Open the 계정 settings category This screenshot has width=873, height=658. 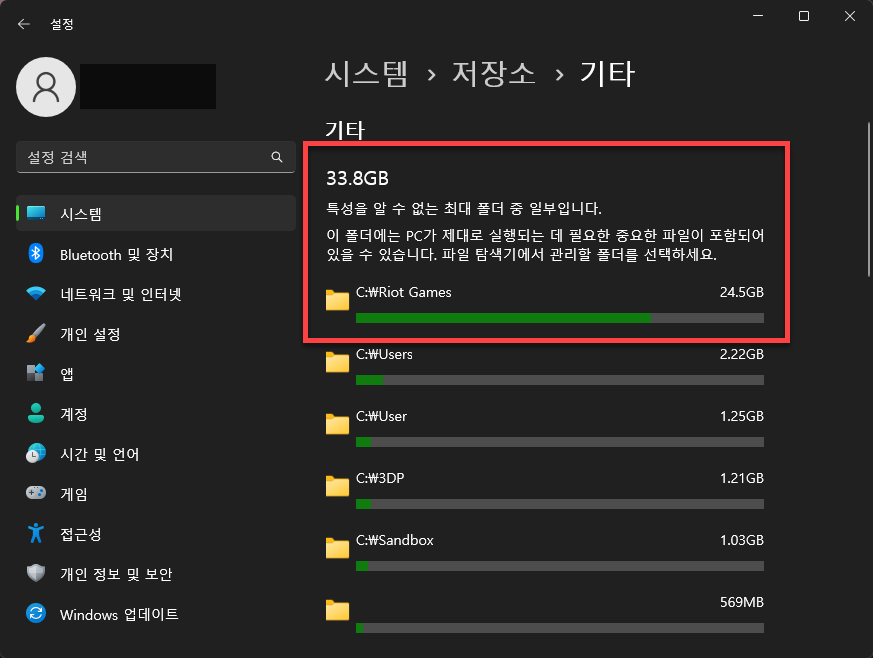(x=155, y=414)
